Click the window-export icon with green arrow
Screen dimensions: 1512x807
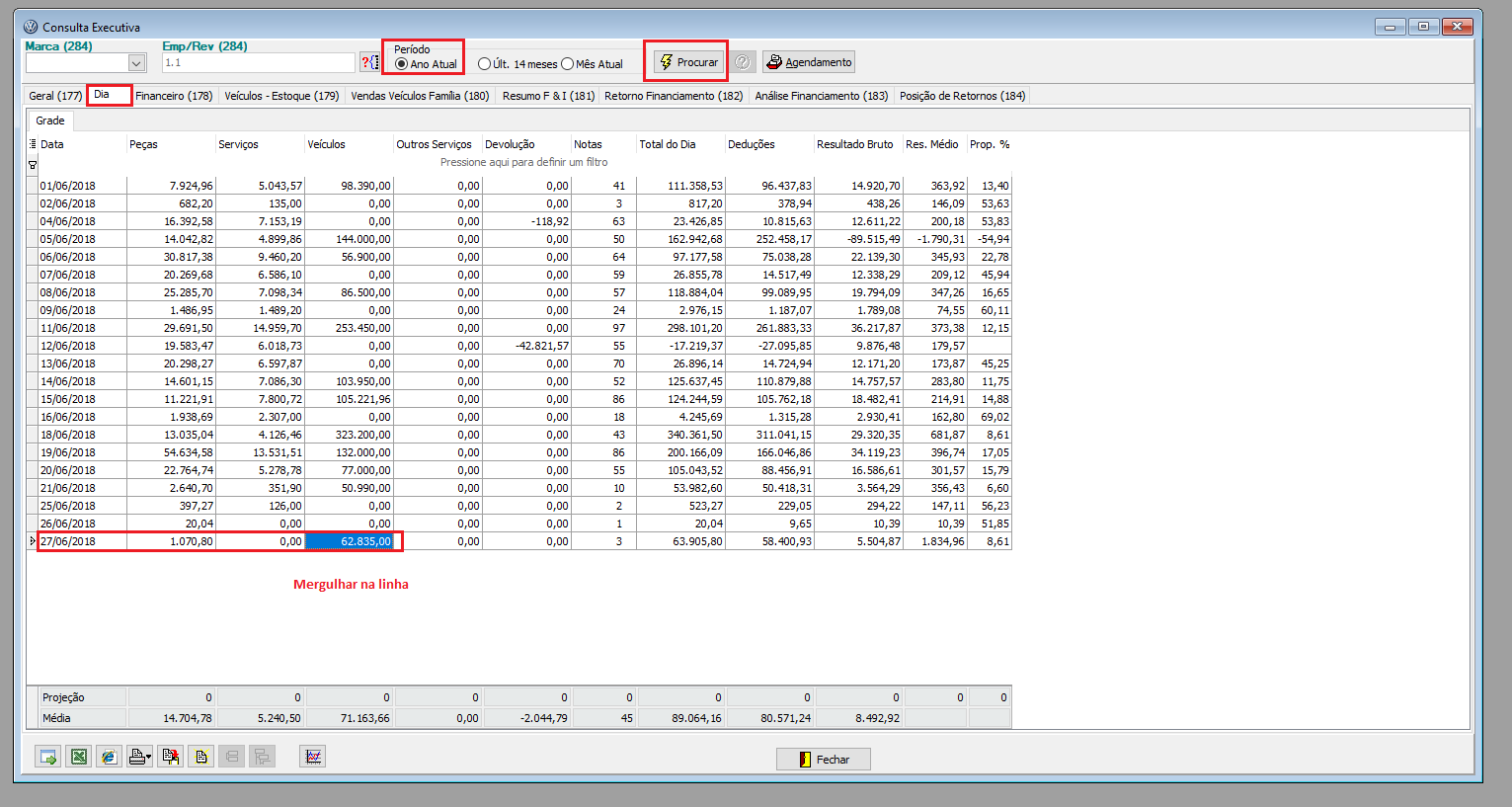47,757
